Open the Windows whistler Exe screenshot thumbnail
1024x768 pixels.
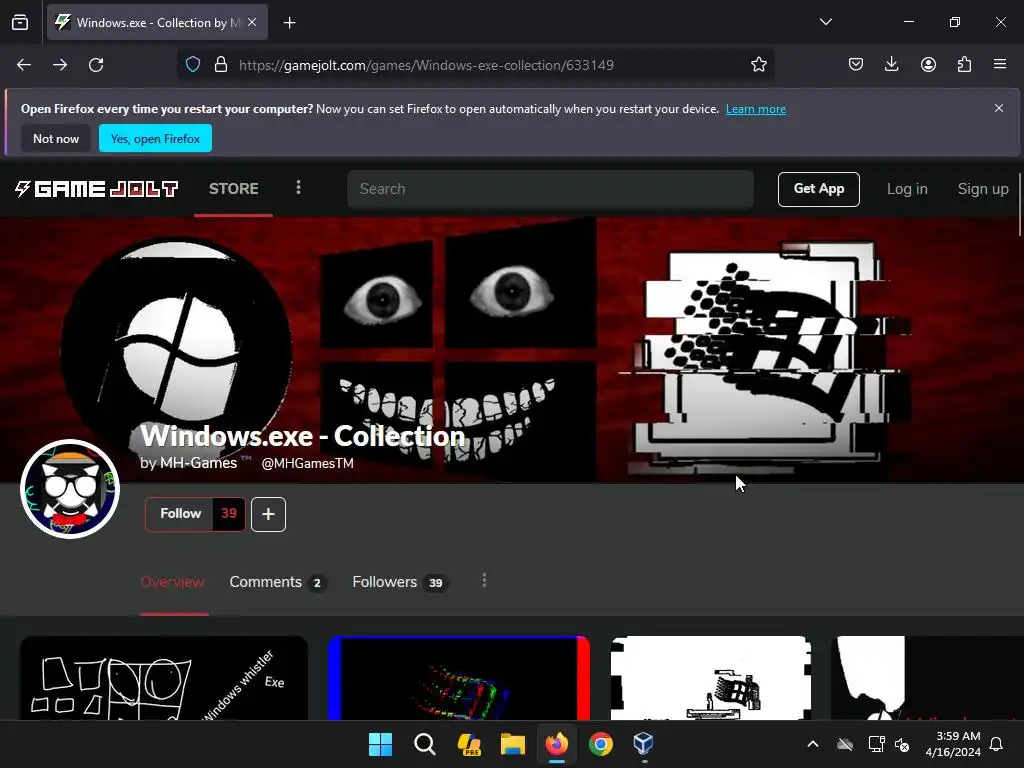[x=164, y=678]
